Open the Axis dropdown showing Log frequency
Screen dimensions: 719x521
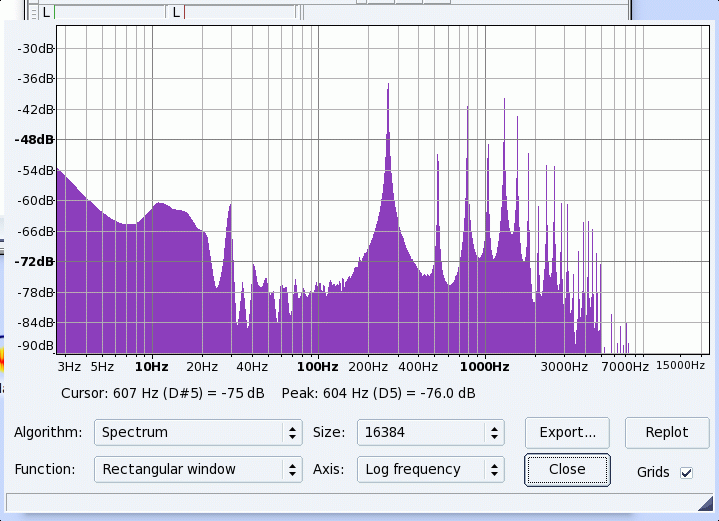(x=431, y=469)
